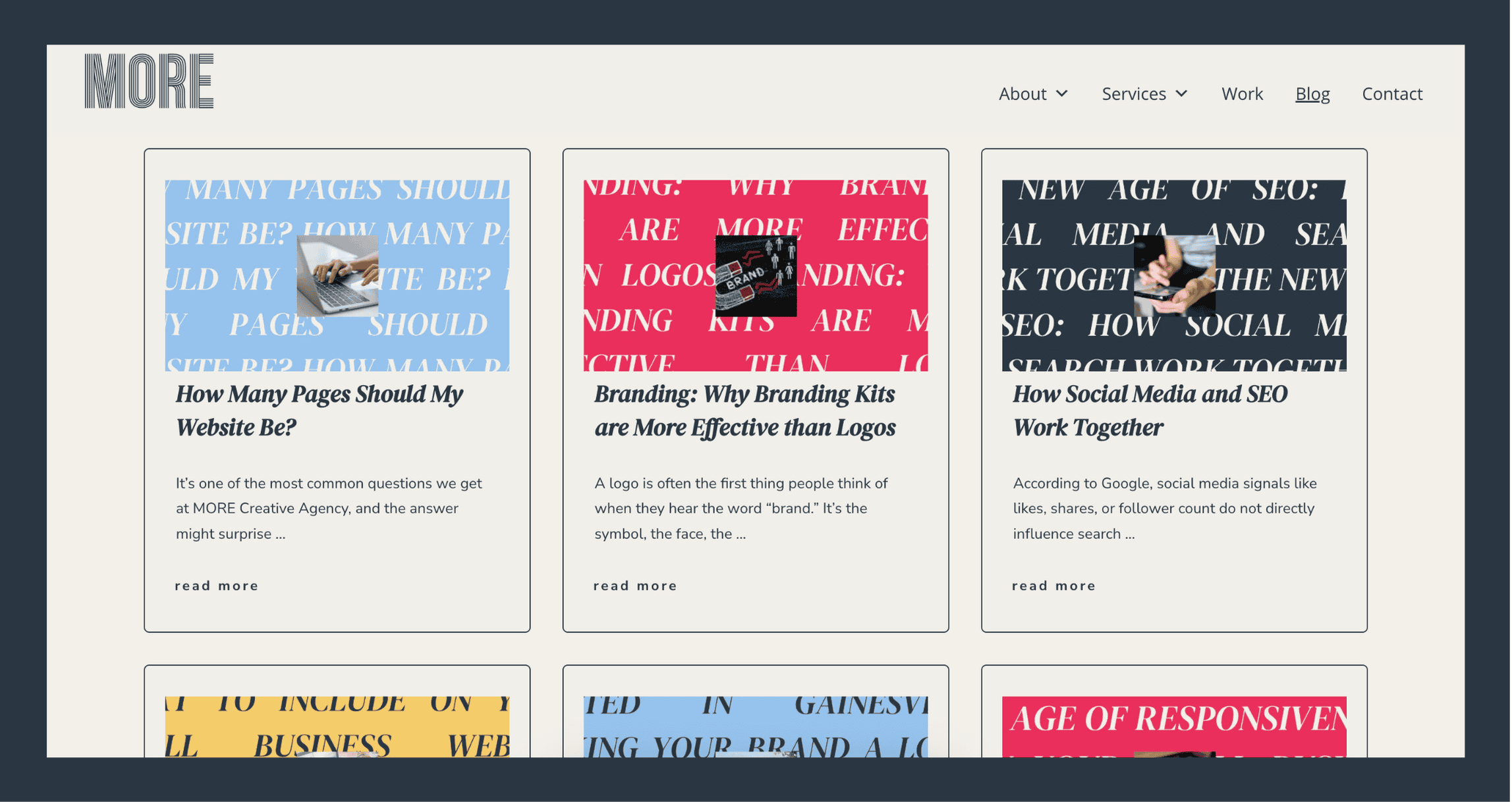Open the laptop typing photo thumbnail
The image size is (1512, 802).
337,275
